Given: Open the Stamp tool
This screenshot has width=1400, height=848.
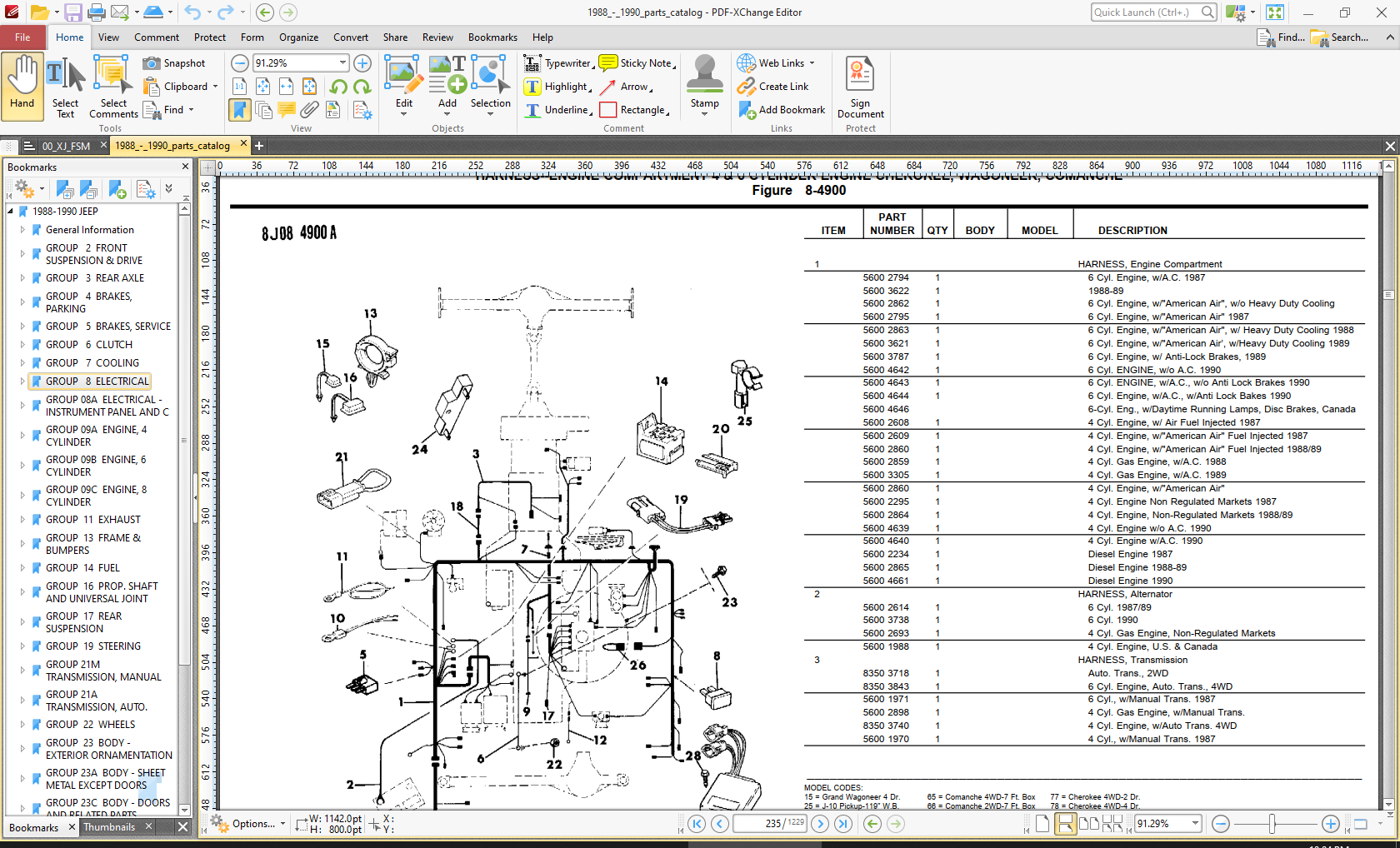Looking at the screenshot, I should [704, 83].
